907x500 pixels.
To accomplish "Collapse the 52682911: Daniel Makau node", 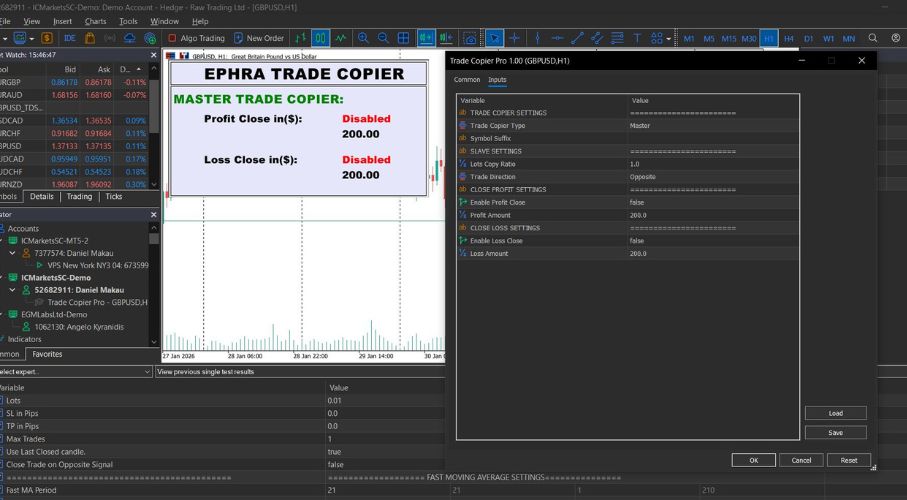I will coord(13,290).
